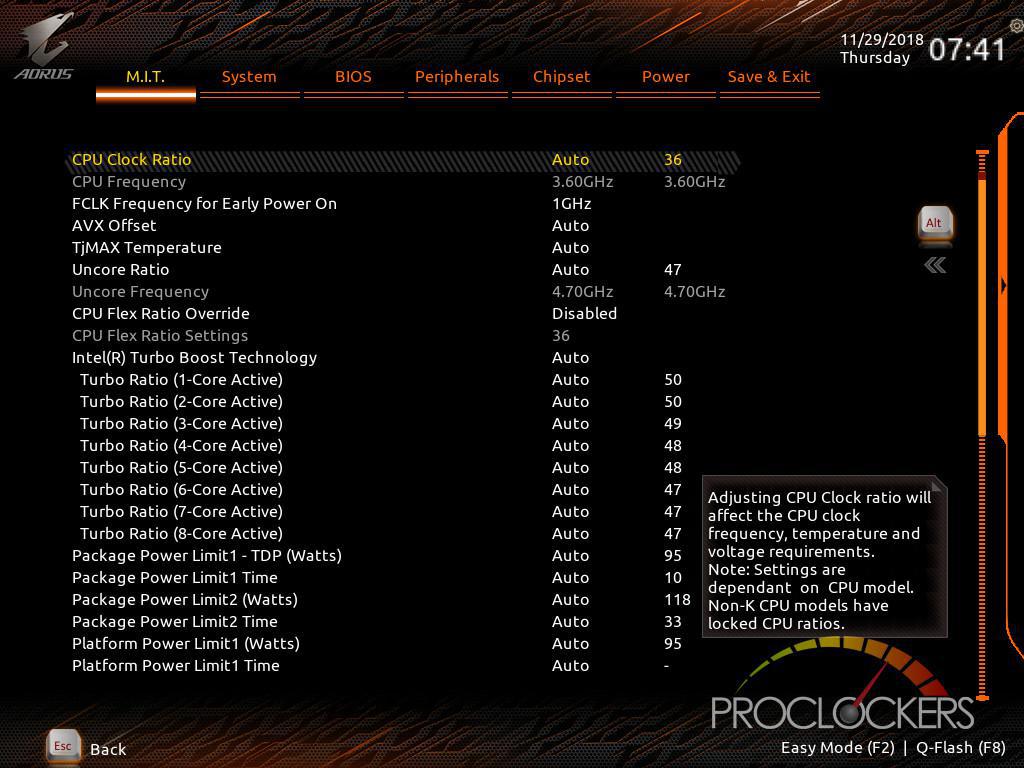1024x768 pixels.
Task: Click the double left chevron icon
Action: 935,265
